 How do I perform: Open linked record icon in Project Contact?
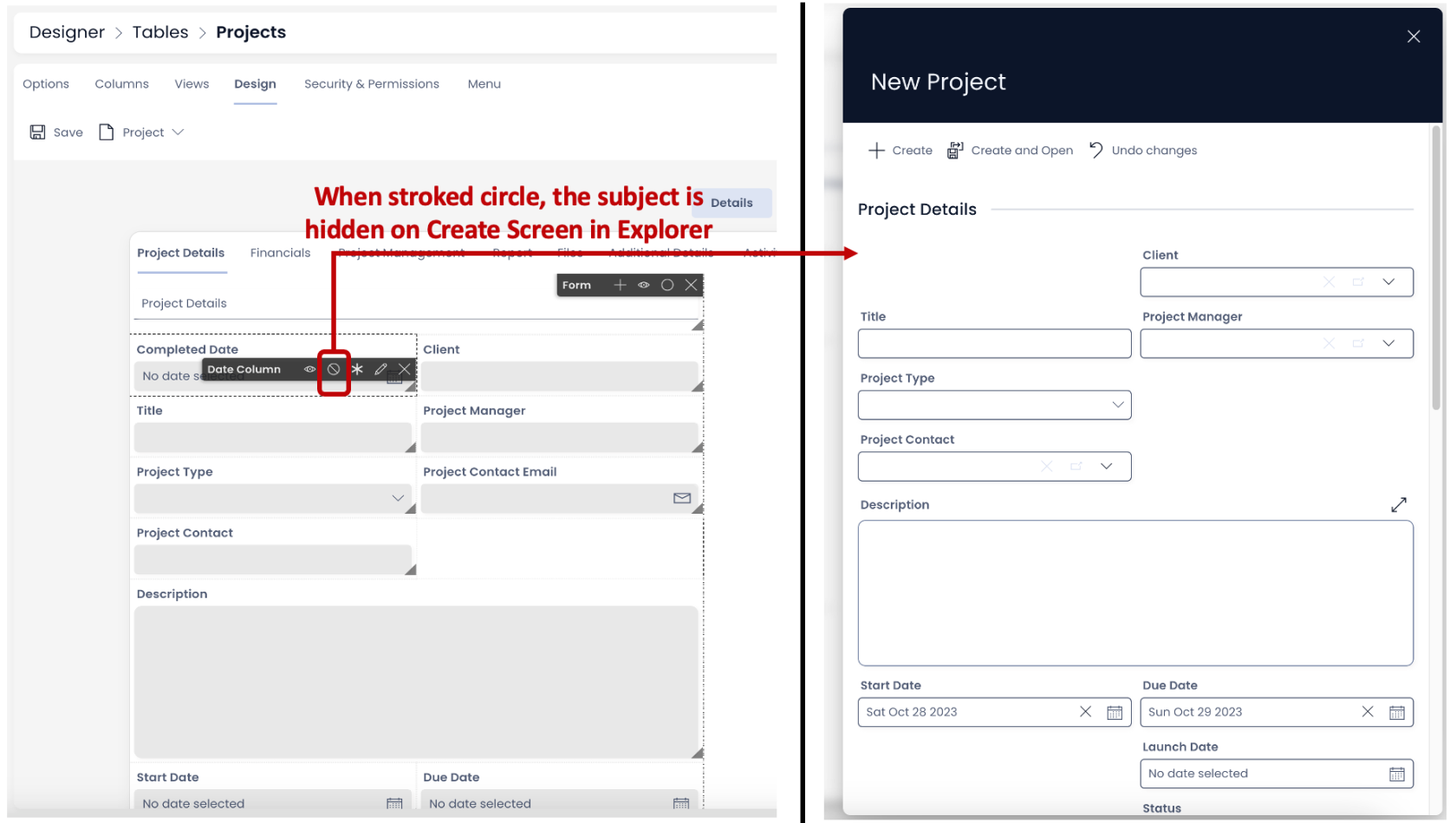[x=1076, y=466]
